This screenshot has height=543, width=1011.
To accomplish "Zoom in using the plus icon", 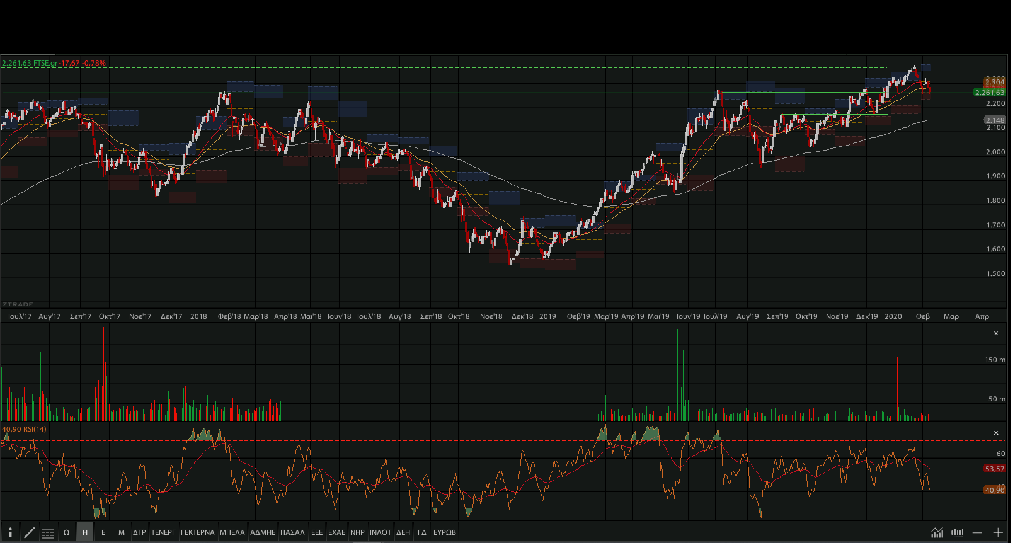I will pos(997,533).
